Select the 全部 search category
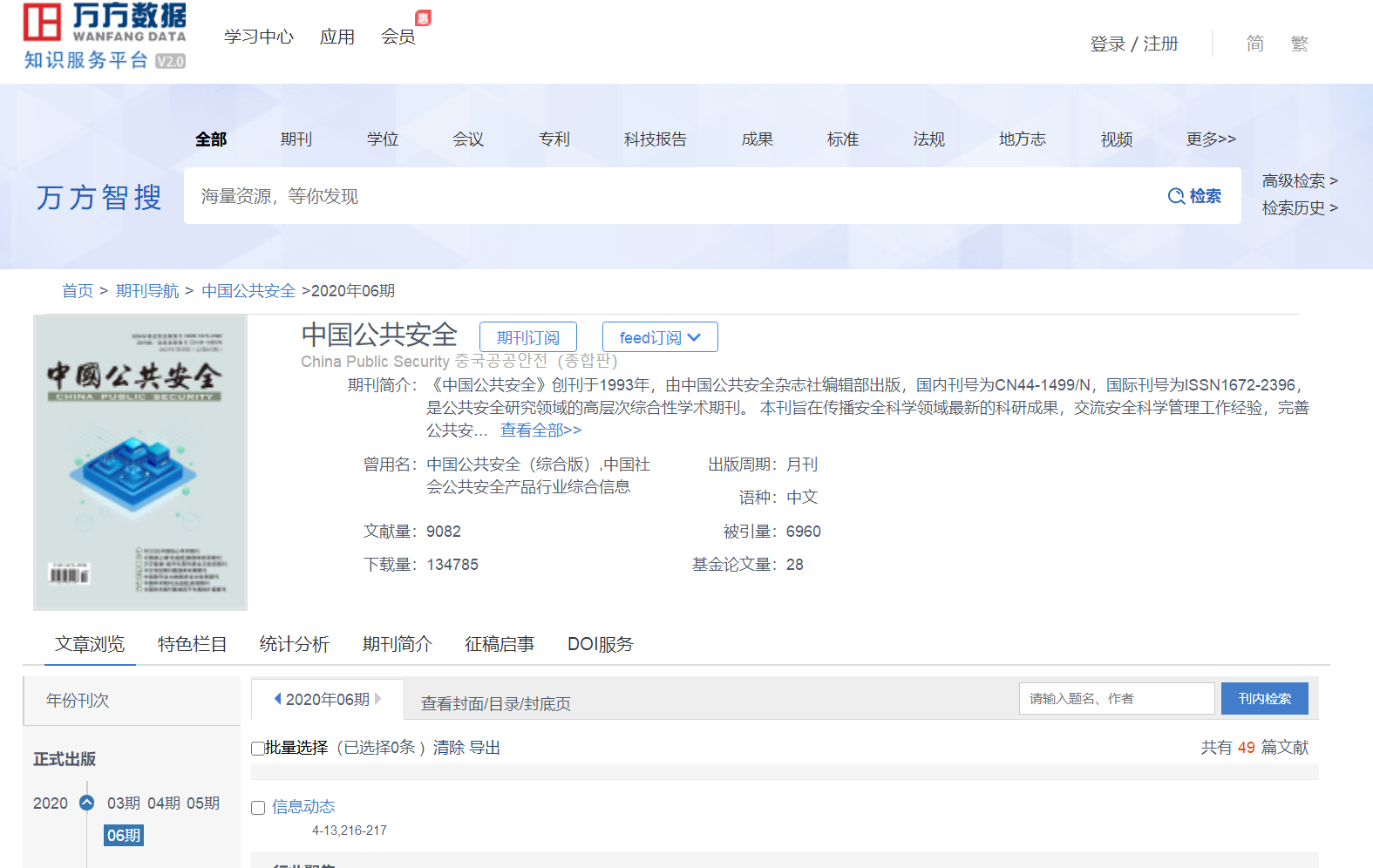 [x=211, y=139]
